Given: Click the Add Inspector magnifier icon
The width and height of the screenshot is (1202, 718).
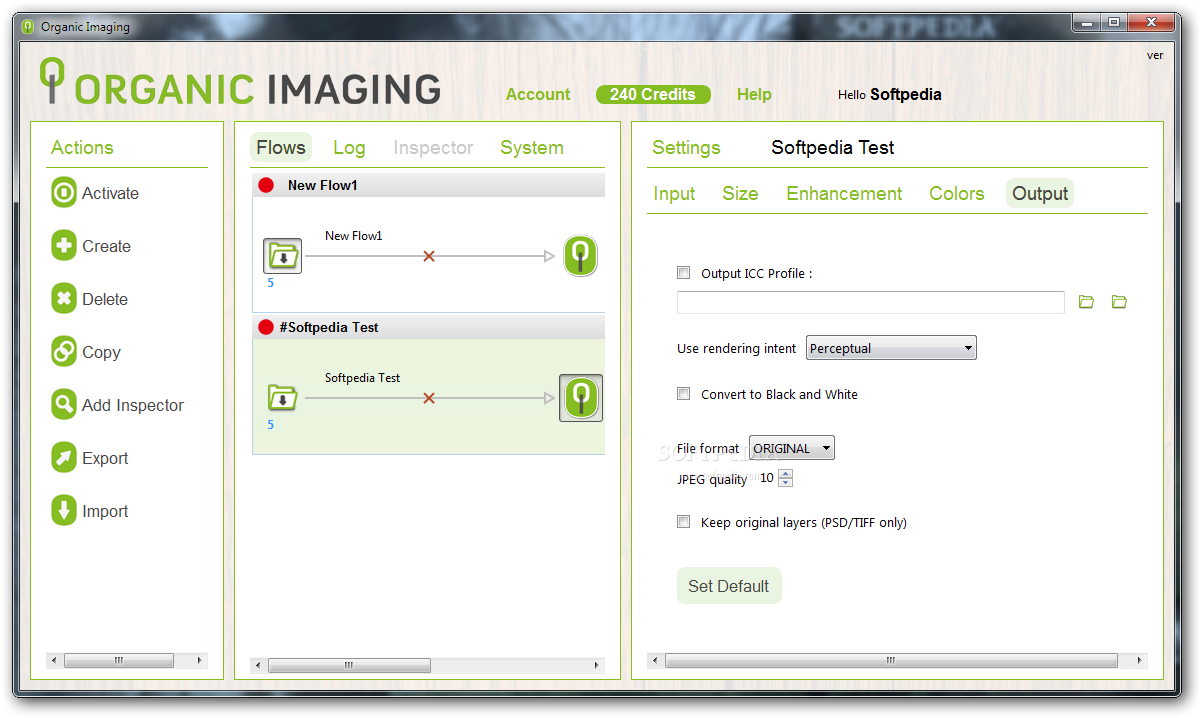Looking at the screenshot, I should 64,405.
